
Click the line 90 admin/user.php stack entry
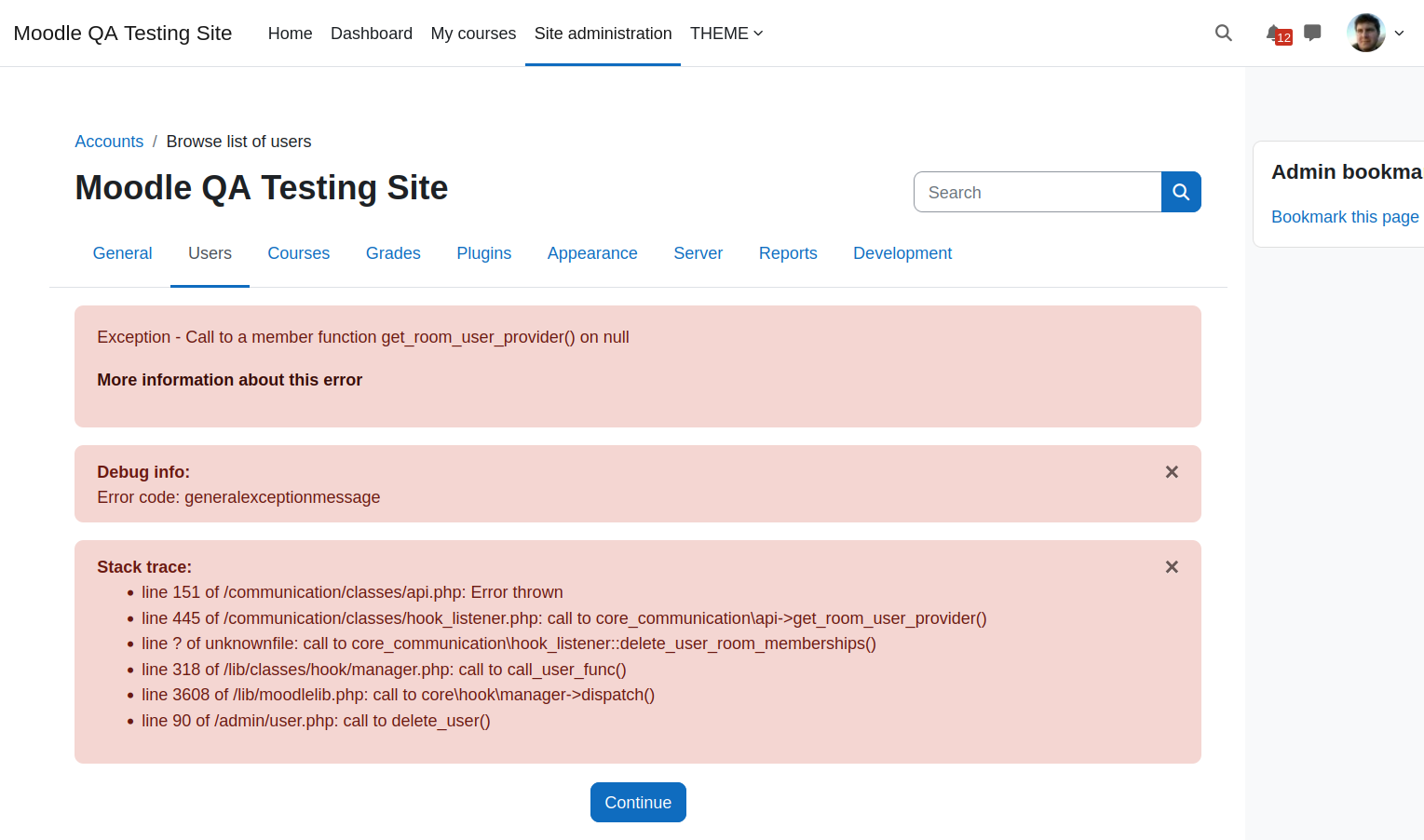316,721
